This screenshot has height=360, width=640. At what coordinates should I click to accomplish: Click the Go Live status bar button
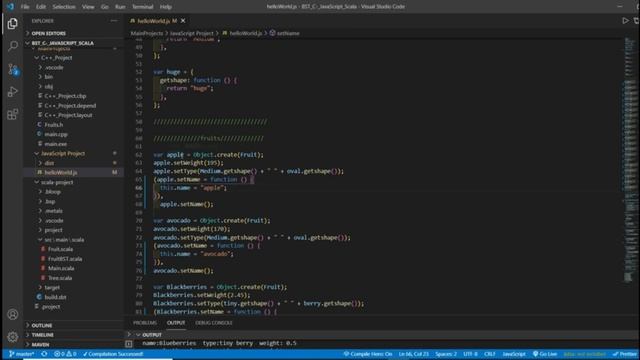click(x=545, y=354)
